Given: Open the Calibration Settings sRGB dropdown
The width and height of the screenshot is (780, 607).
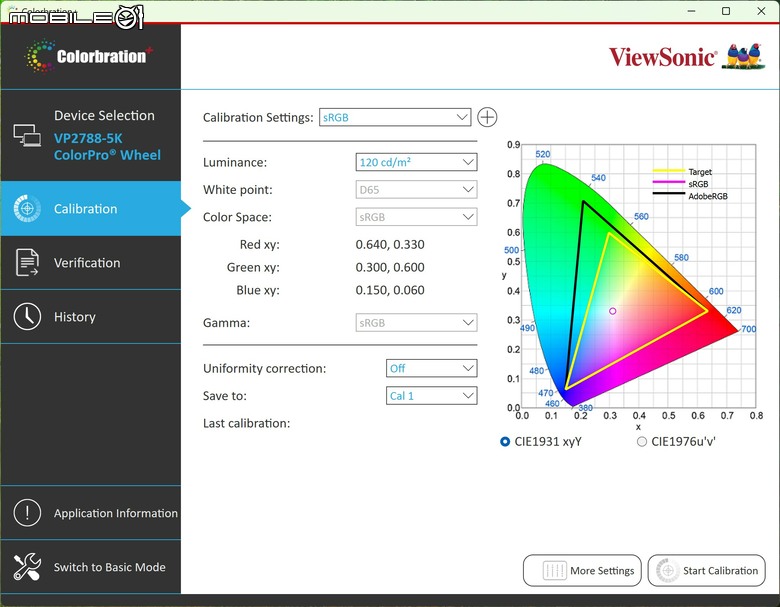Looking at the screenshot, I should click(x=395, y=117).
